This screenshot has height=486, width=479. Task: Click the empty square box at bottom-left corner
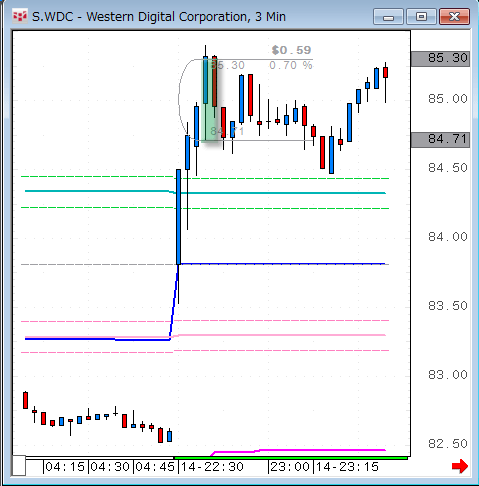tap(19, 465)
